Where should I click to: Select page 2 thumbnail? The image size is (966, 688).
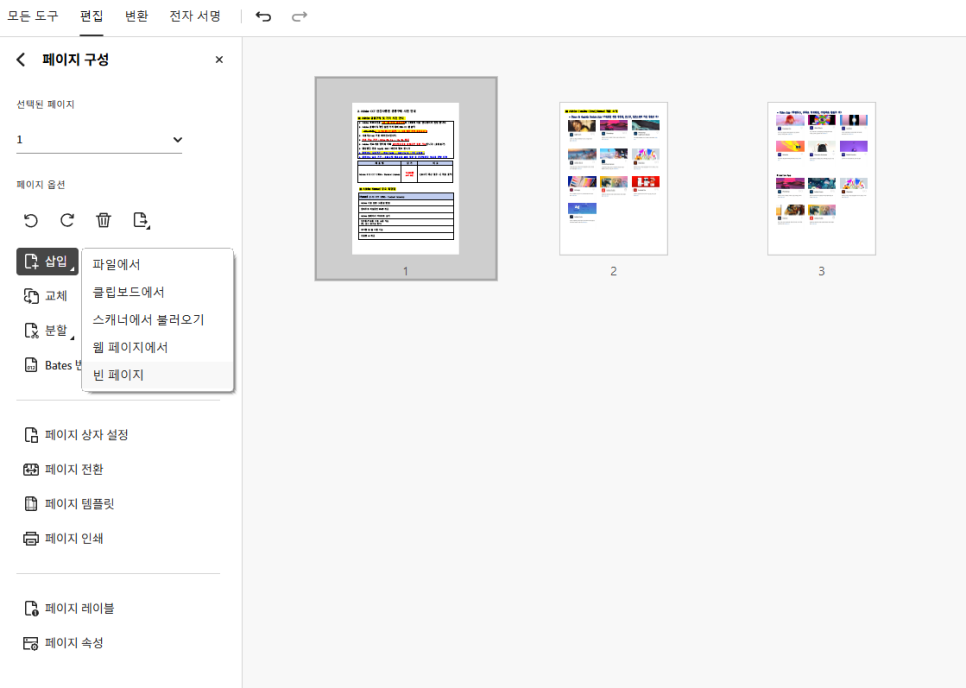614,179
